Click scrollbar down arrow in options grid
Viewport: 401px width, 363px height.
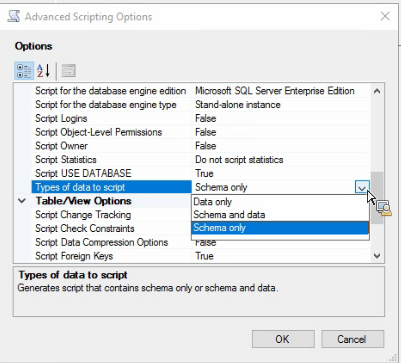click(377, 256)
